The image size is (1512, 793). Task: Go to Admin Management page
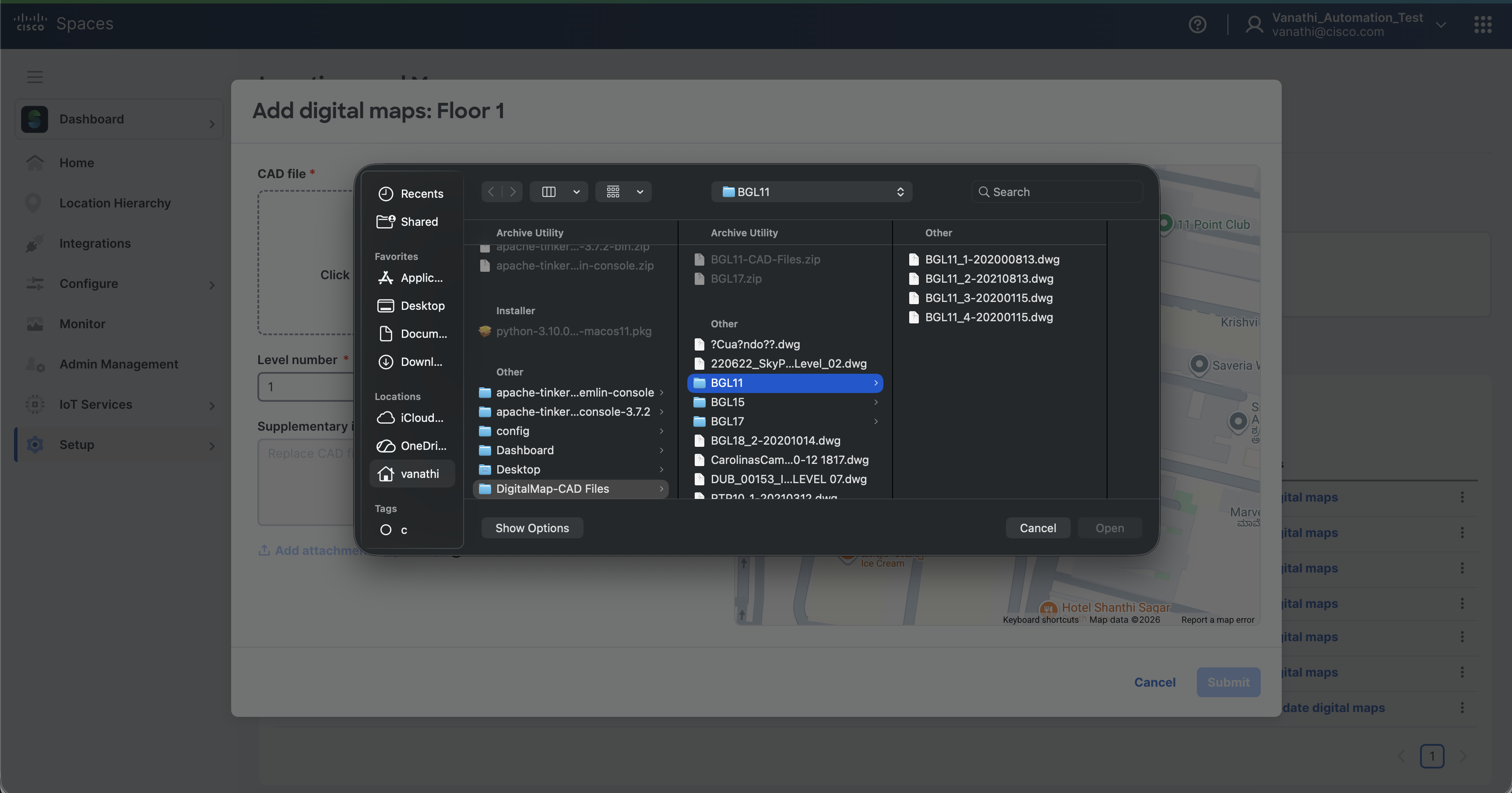[119, 365]
